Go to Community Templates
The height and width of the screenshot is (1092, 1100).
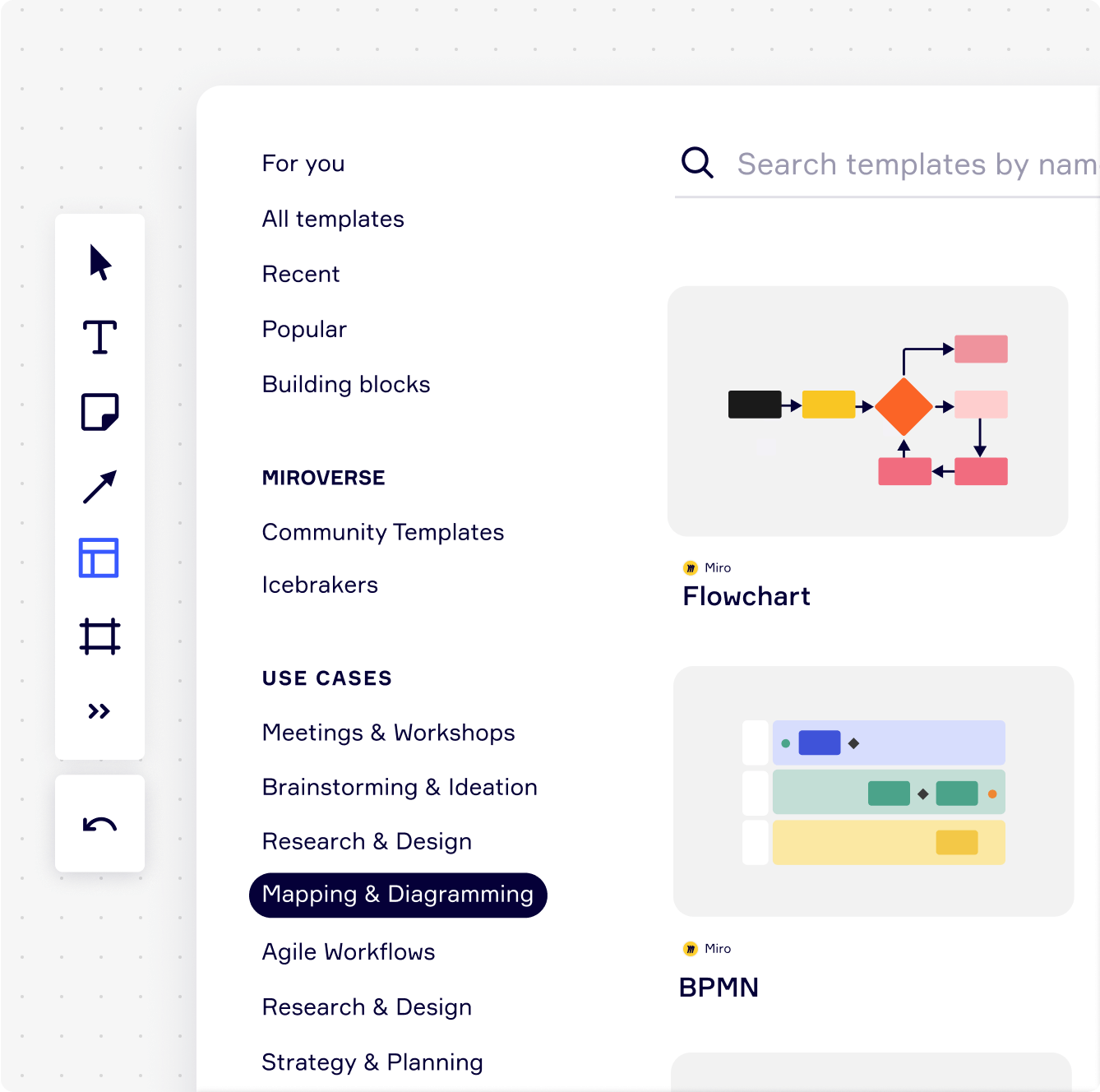click(383, 532)
